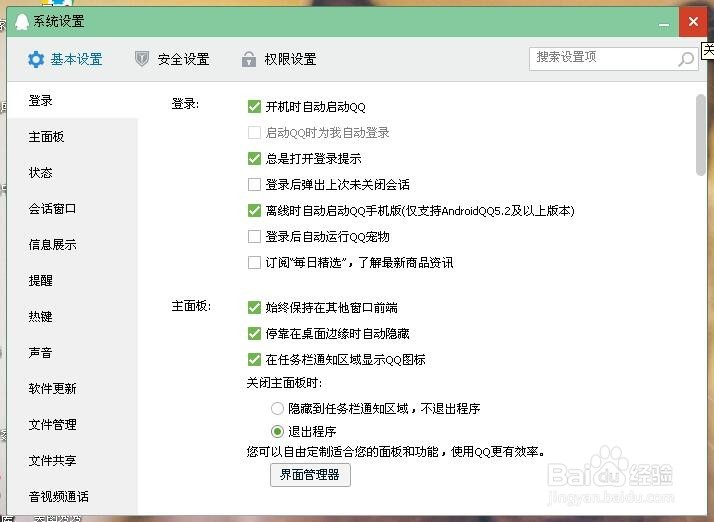Click the 登录: section heading
The width and height of the screenshot is (714, 522).
coord(185,104)
